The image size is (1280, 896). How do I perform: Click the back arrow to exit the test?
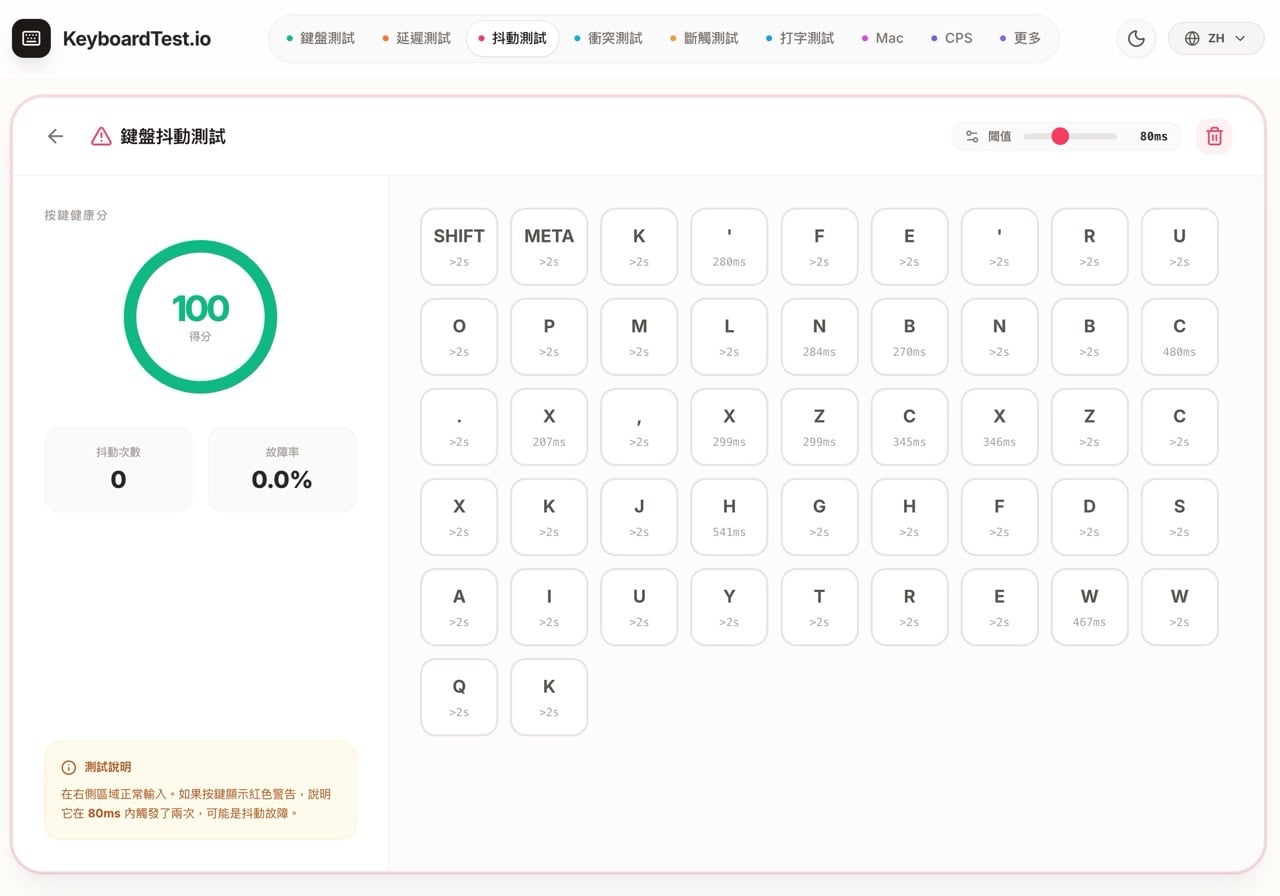click(55, 136)
